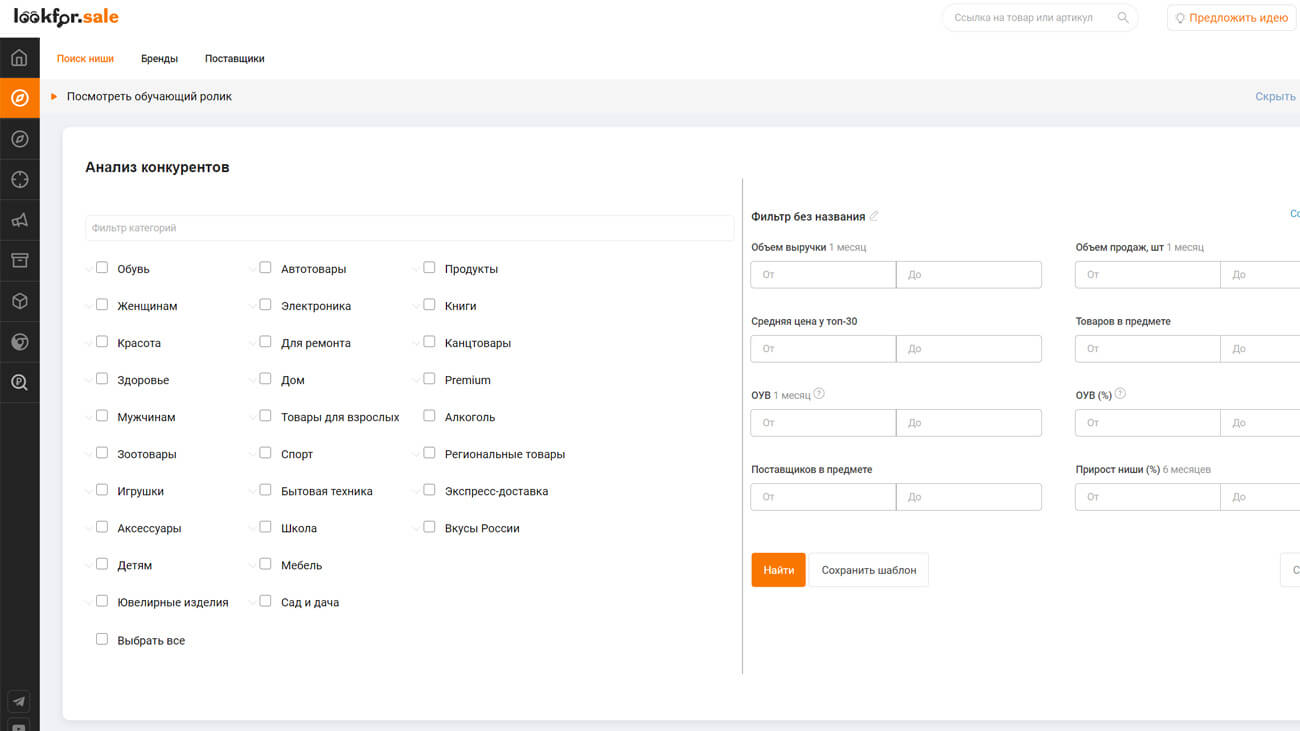Image resolution: width=1300 pixels, height=731 pixels.
Task: Open the 3D cube sidebar icon
Action: pyautogui.click(x=19, y=301)
